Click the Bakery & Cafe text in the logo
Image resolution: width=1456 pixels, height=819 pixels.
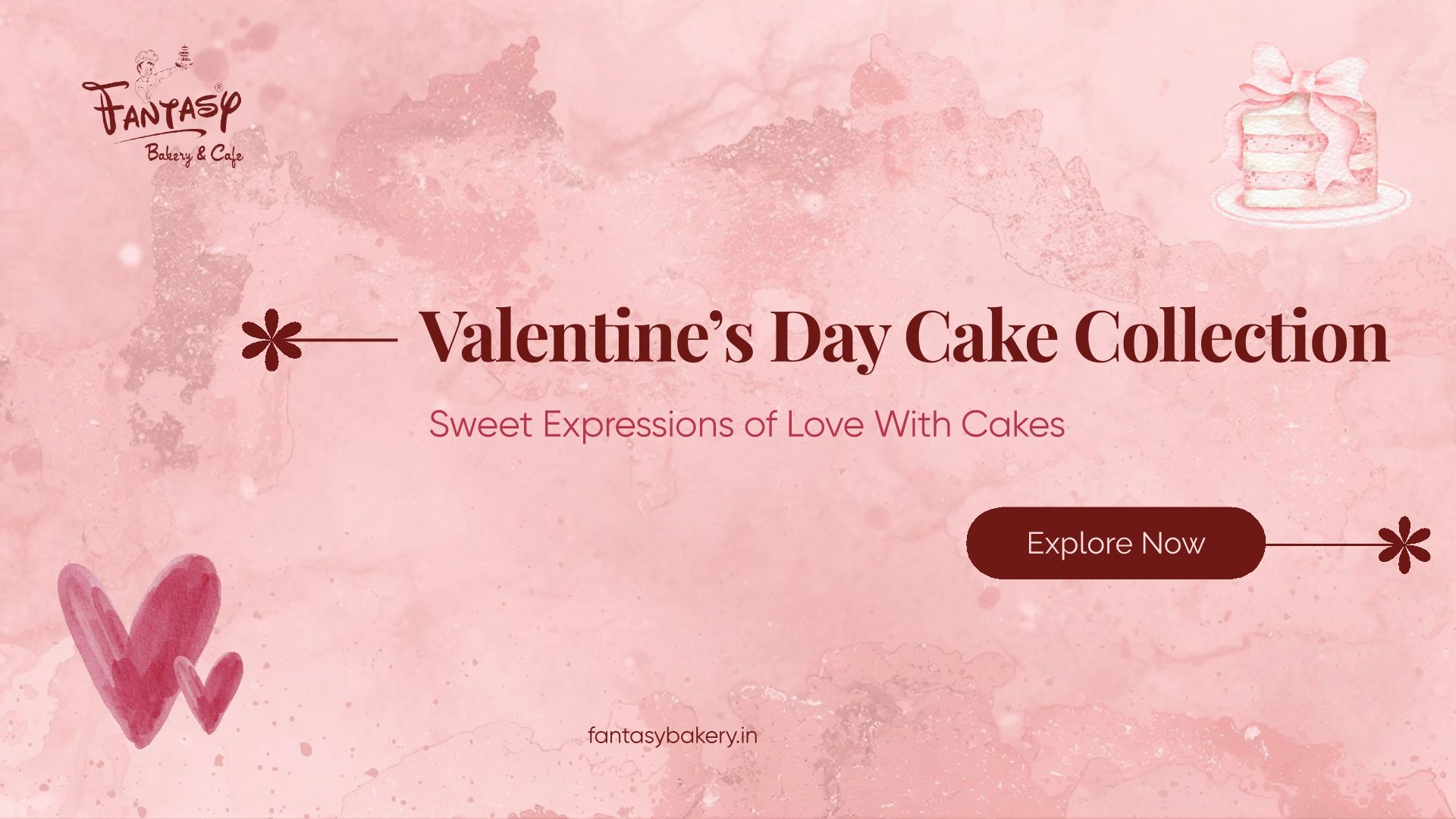coord(194,155)
